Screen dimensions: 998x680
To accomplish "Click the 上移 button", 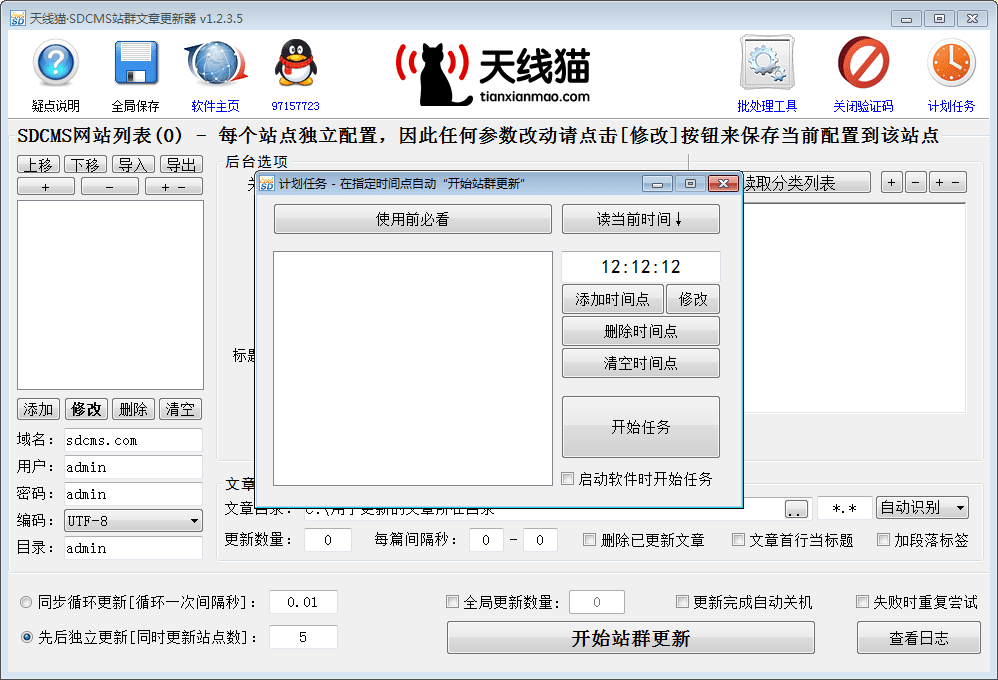I will tap(38, 164).
